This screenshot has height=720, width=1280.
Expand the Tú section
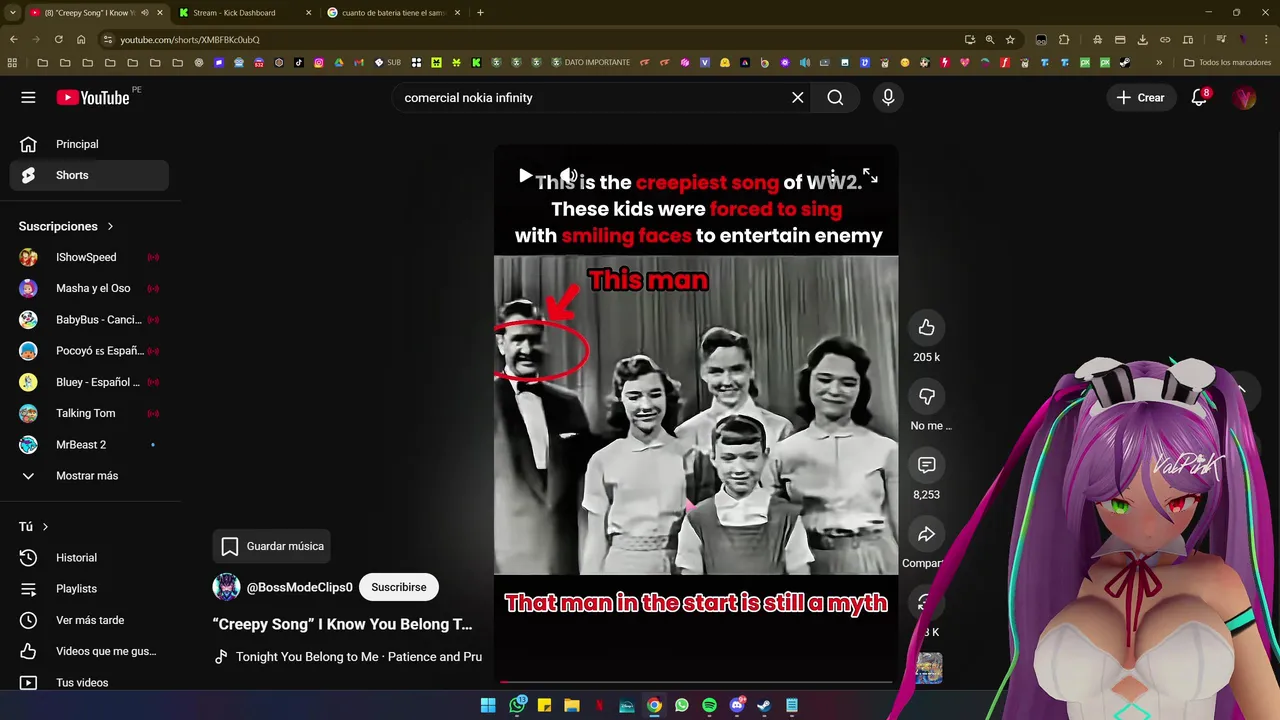34,526
